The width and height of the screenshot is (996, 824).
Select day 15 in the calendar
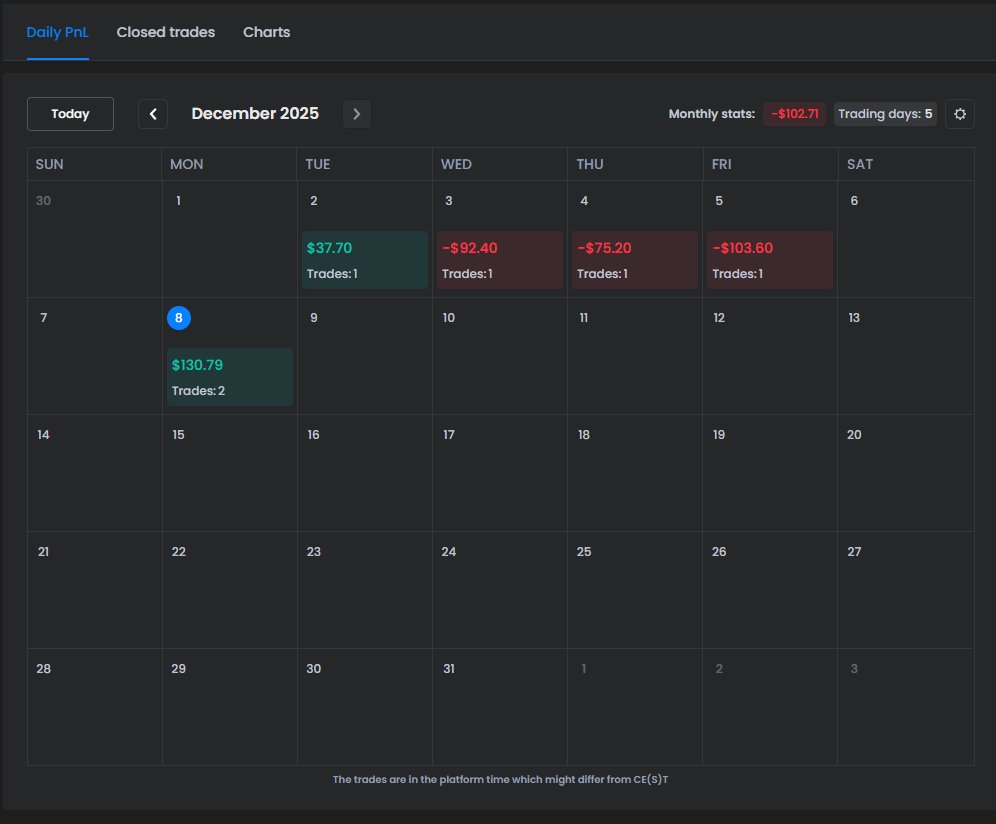click(178, 435)
